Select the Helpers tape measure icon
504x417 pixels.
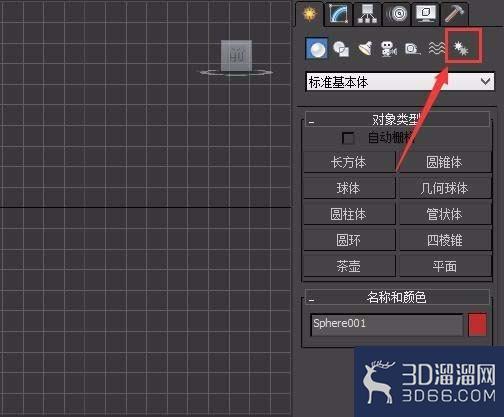click(412, 49)
